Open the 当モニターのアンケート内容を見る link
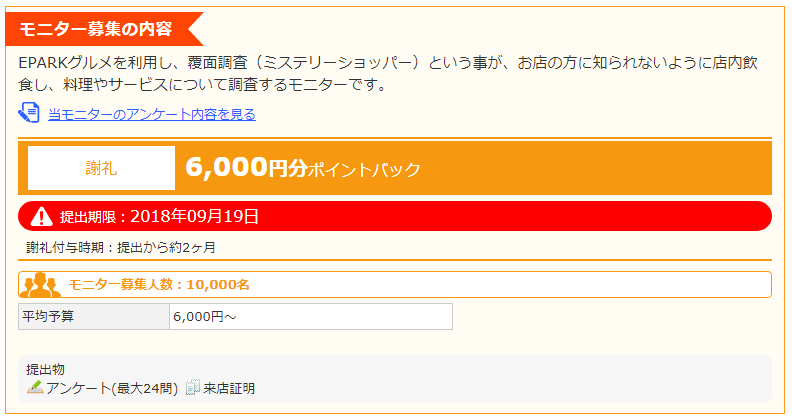The width and height of the screenshot is (792, 417). pyautogui.click(x=152, y=115)
